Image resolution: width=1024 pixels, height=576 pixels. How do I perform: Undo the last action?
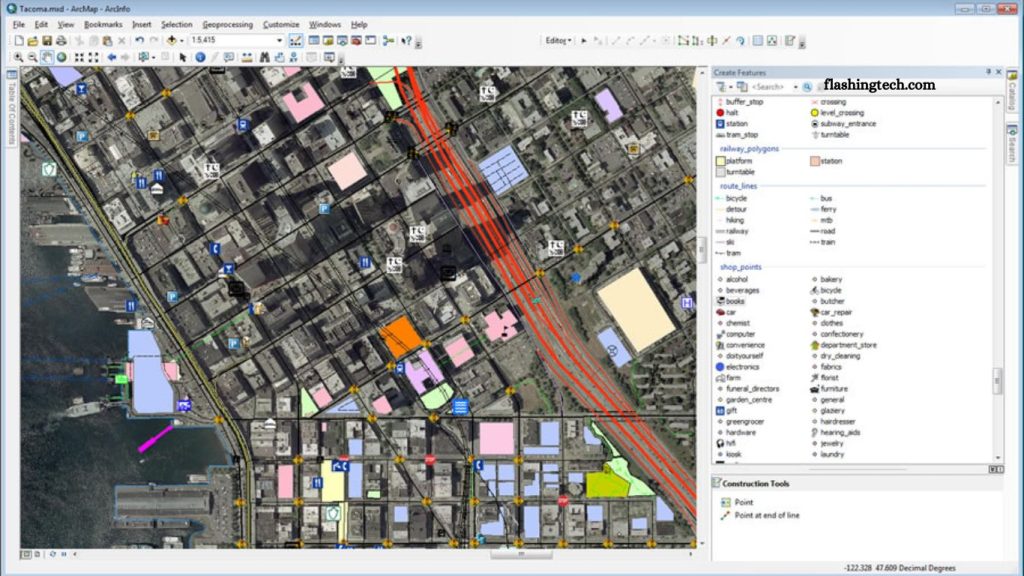(x=139, y=40)
